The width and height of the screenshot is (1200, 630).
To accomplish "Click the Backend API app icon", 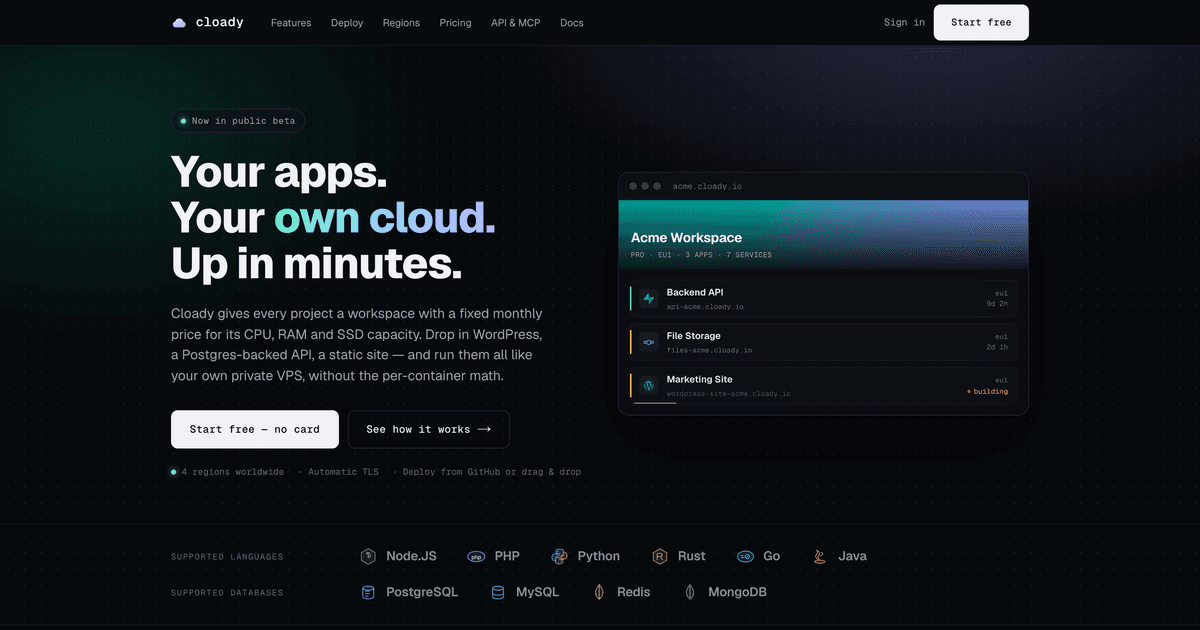I will click(x=648, y=299).
